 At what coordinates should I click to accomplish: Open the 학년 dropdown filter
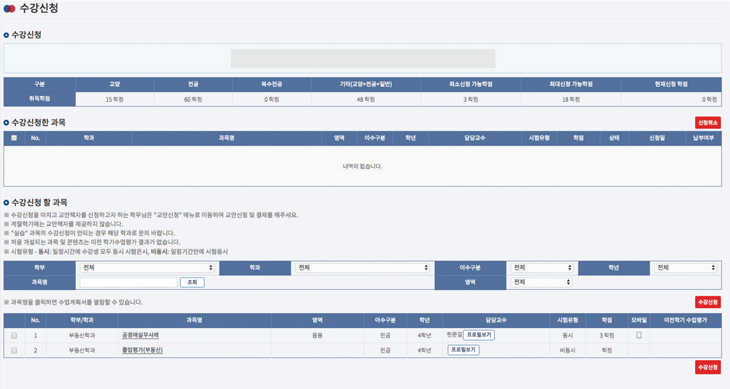tap(685, 268)
